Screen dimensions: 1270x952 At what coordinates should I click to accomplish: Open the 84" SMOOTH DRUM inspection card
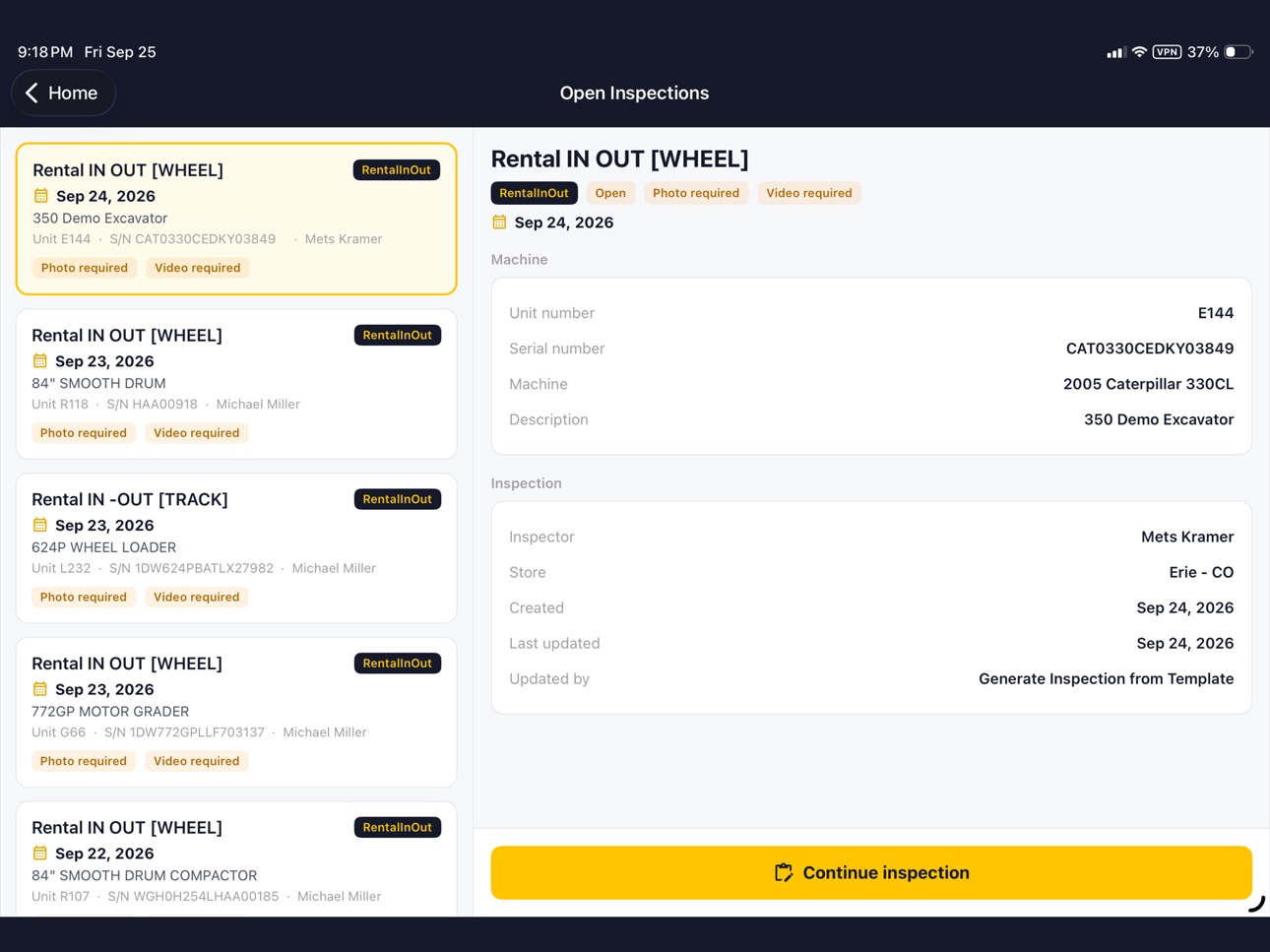coord(236,384)
